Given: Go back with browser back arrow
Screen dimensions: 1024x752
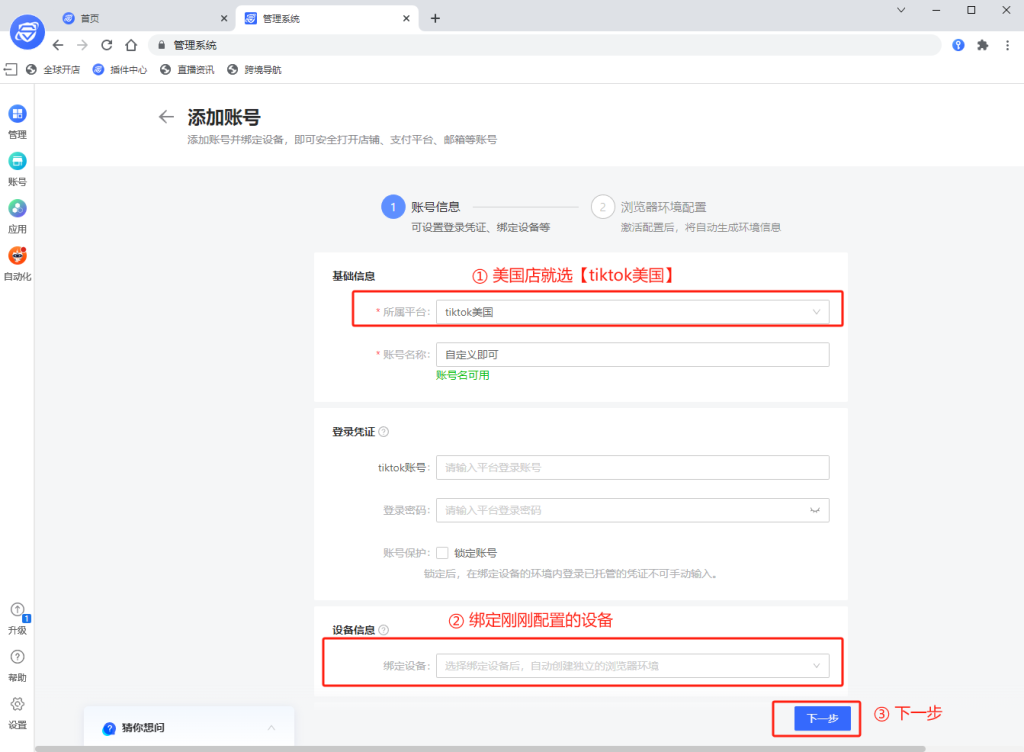Looking at the screenshot, I should tap(58, 45).
